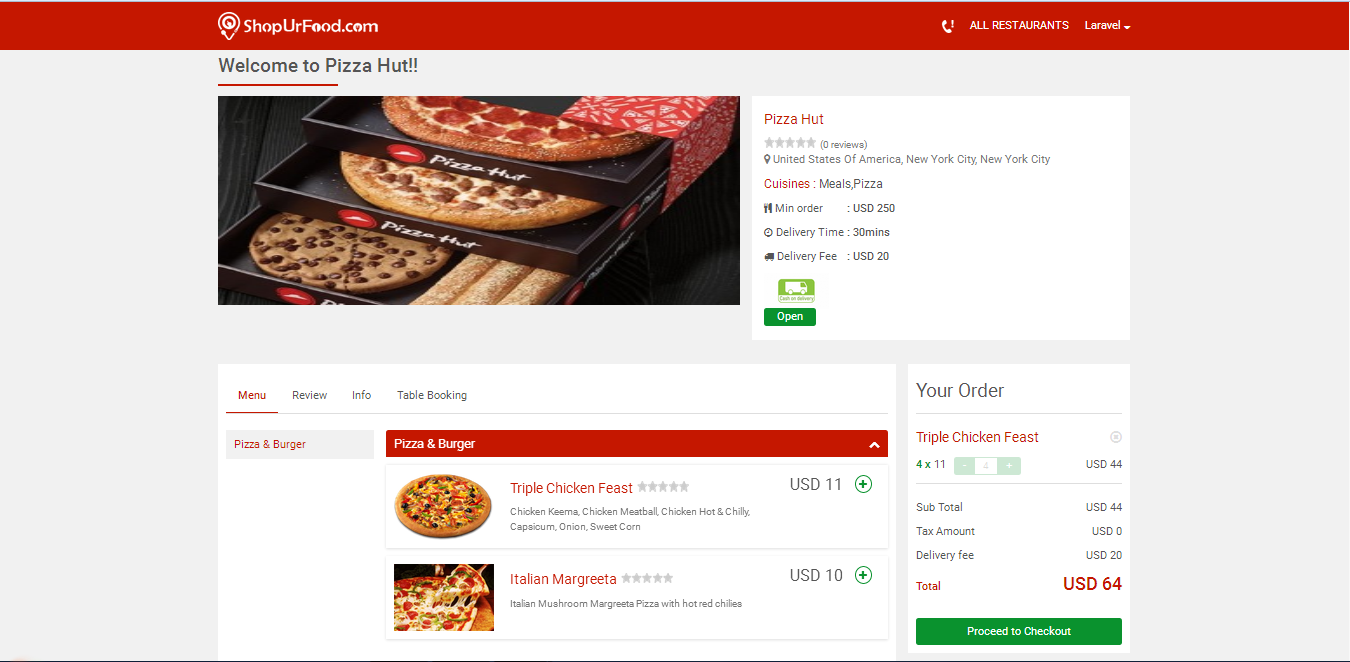Add Triple Chicken Feast with plus icon

[864, 484]
